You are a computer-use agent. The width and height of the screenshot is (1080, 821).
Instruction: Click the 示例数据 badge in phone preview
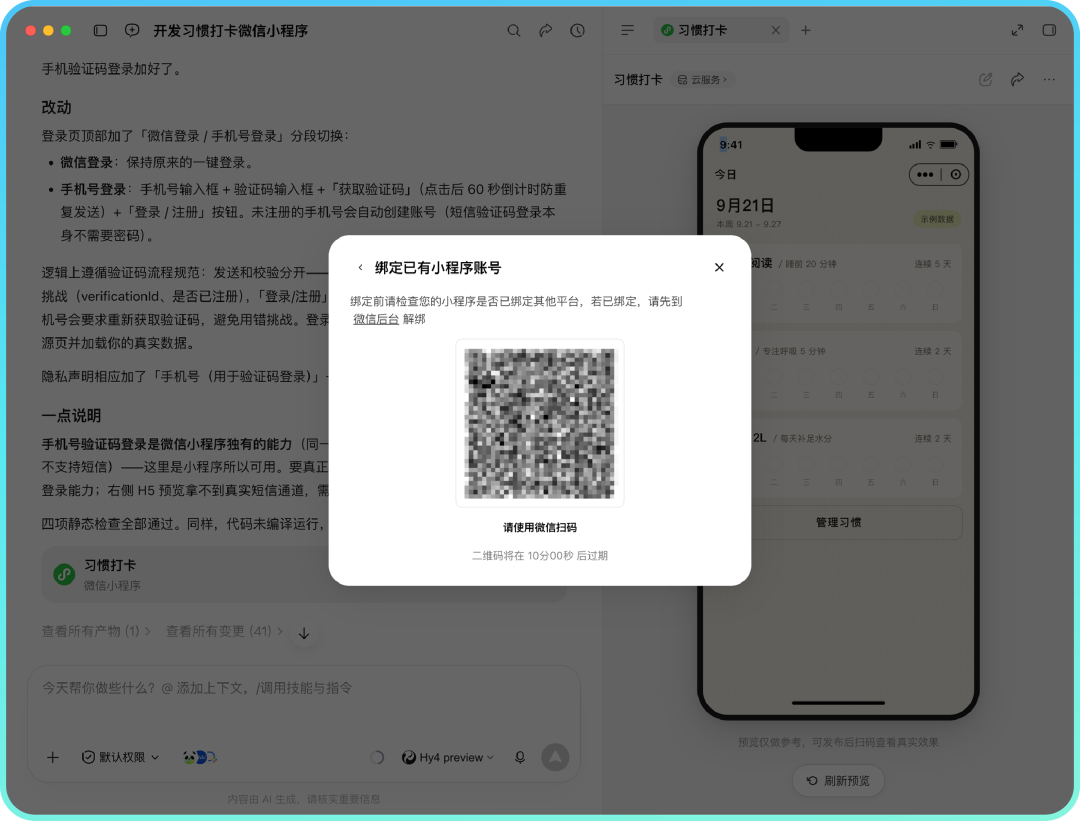coord(937,219)
